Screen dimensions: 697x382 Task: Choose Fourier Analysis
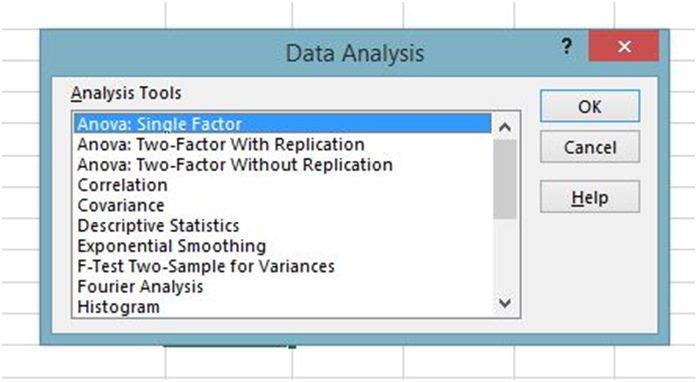(x=283, y=287)
